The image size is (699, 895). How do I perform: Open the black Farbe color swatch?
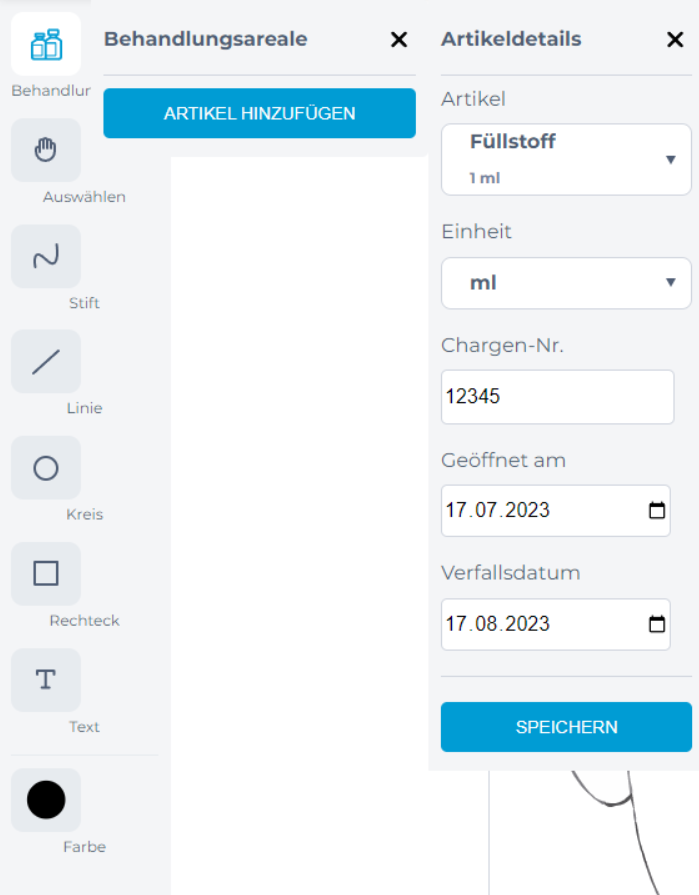[46, 800]
